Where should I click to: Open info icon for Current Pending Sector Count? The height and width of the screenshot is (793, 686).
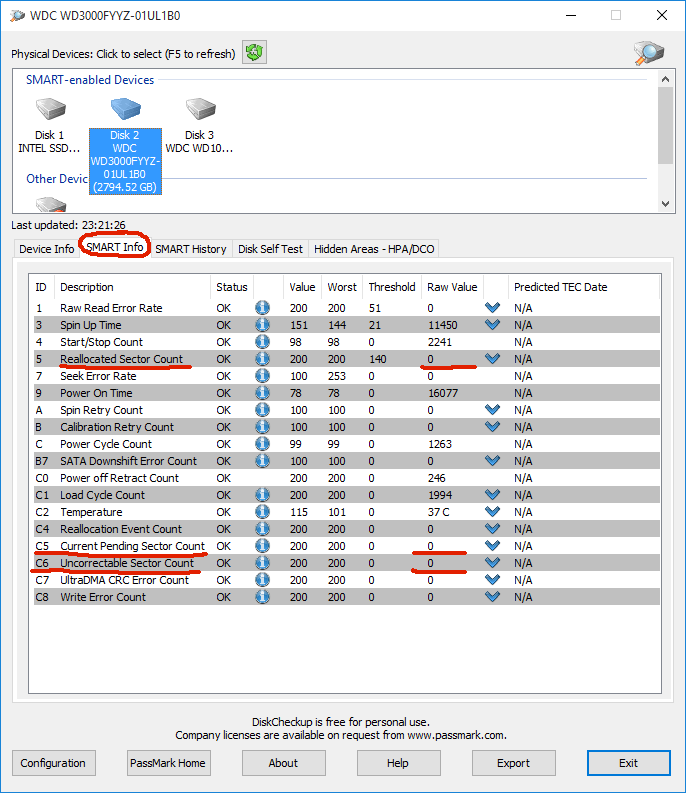click(x=262, y=546)
